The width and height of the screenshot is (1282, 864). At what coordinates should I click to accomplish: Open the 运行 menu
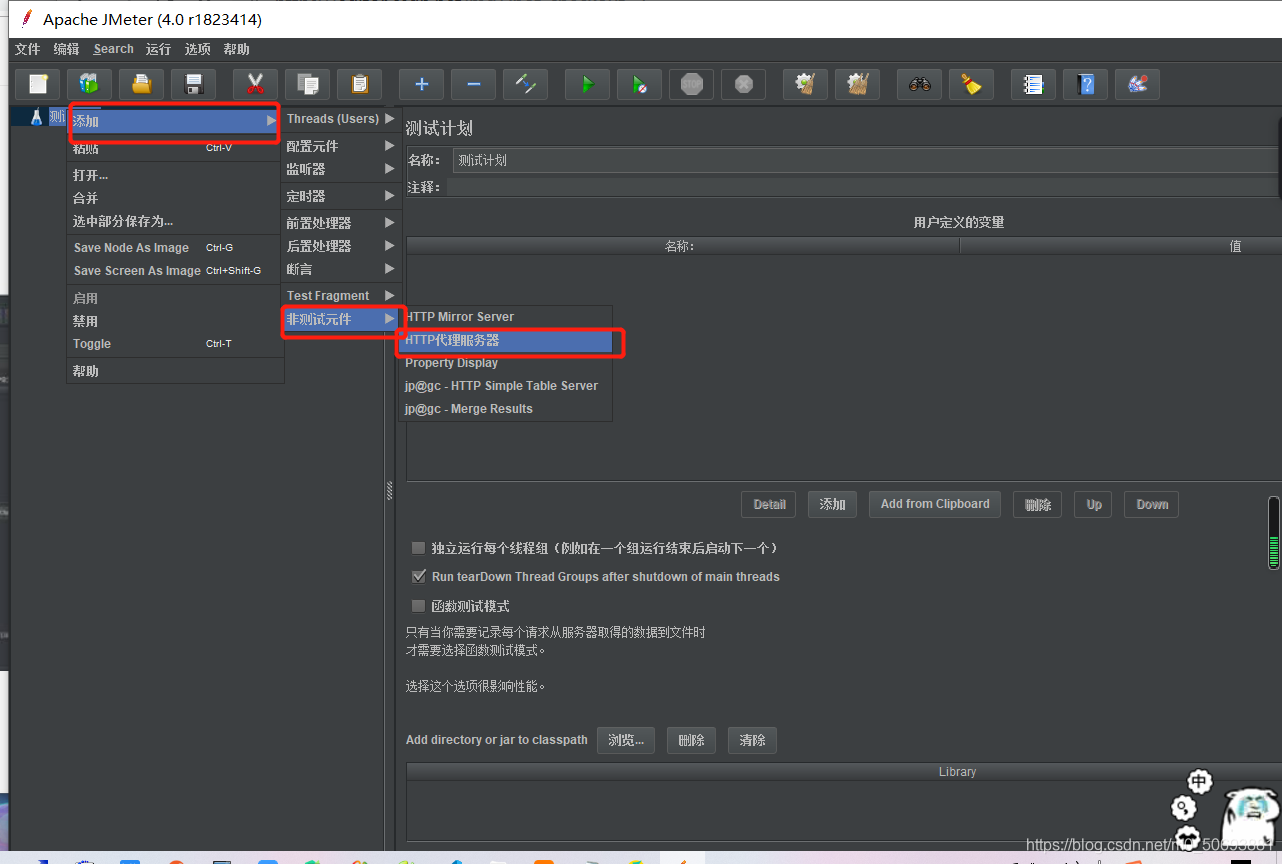click(158, 49)
